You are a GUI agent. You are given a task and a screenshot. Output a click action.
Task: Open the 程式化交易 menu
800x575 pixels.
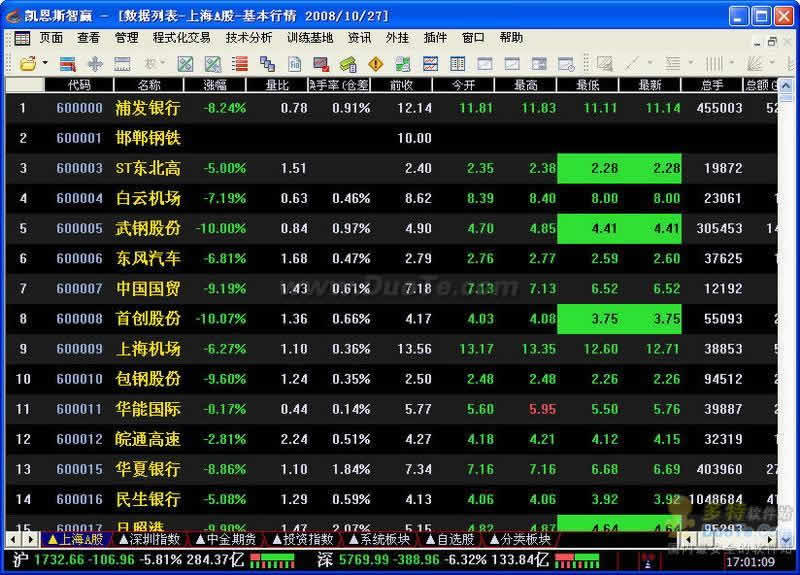point(182,38)
